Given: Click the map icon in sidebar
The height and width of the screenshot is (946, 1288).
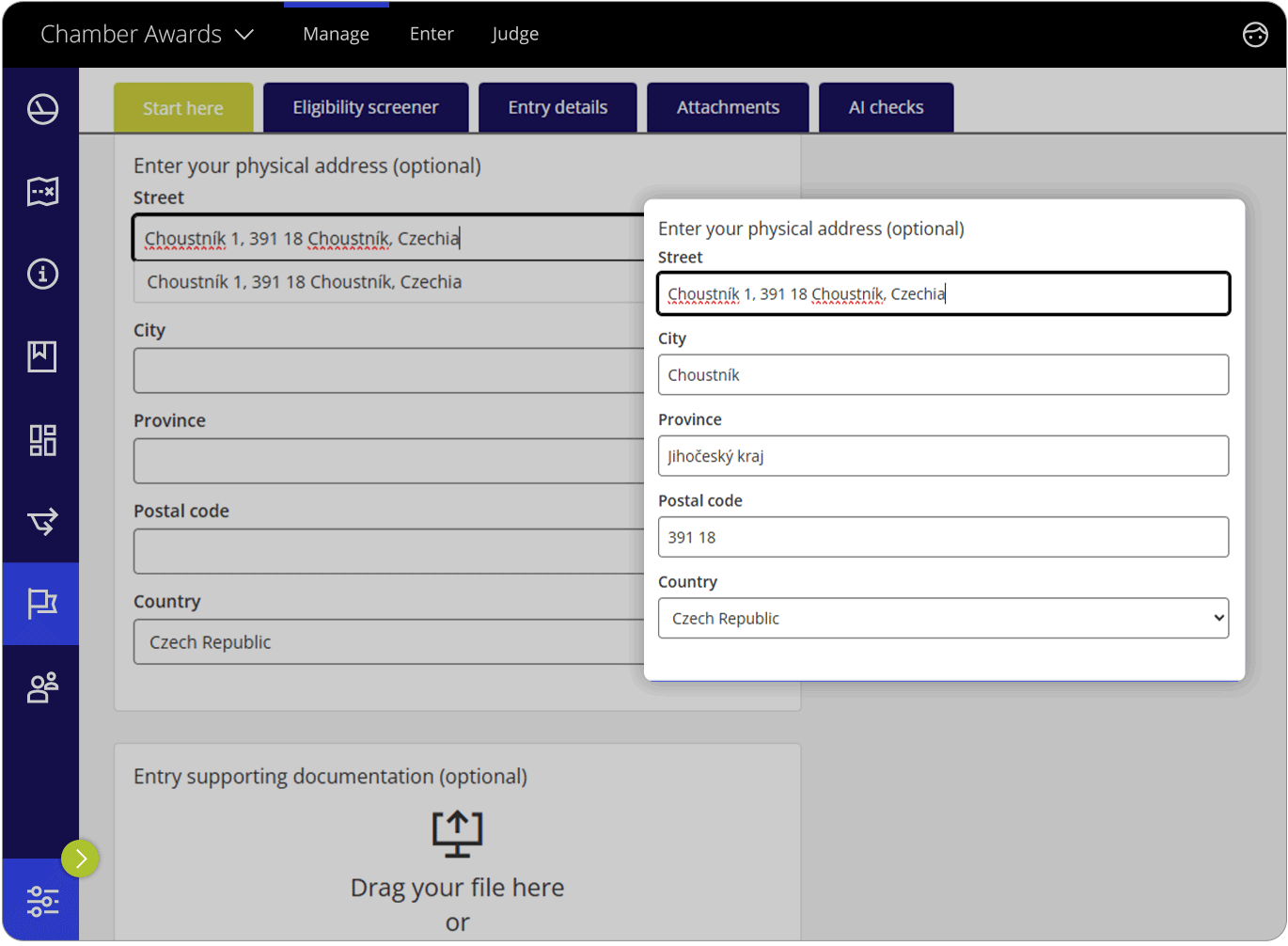Looking at the screenshot, I should pyautogui.click(x=42, y=192).
